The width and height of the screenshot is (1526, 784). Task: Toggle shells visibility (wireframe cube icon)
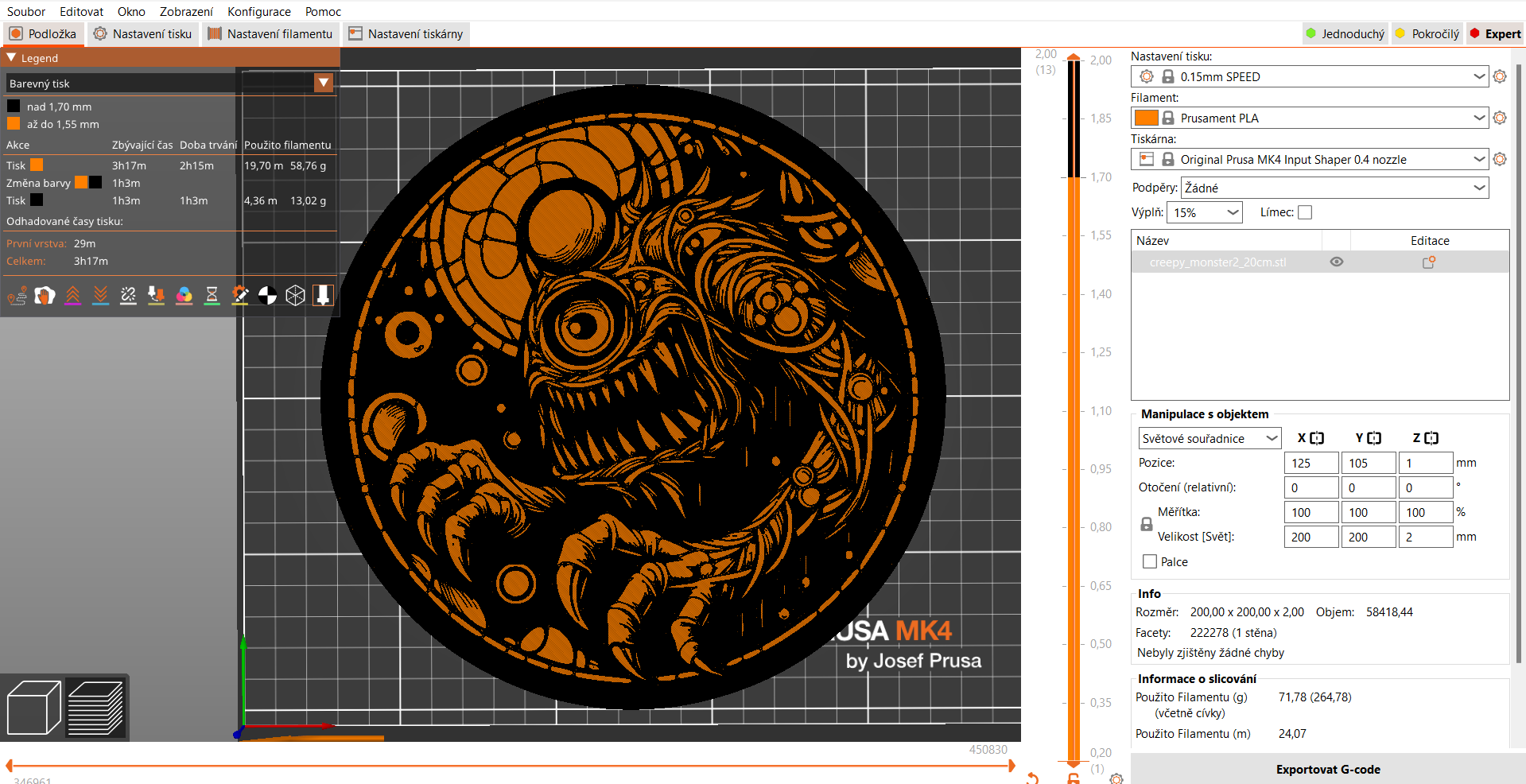[x=295, y=296]
